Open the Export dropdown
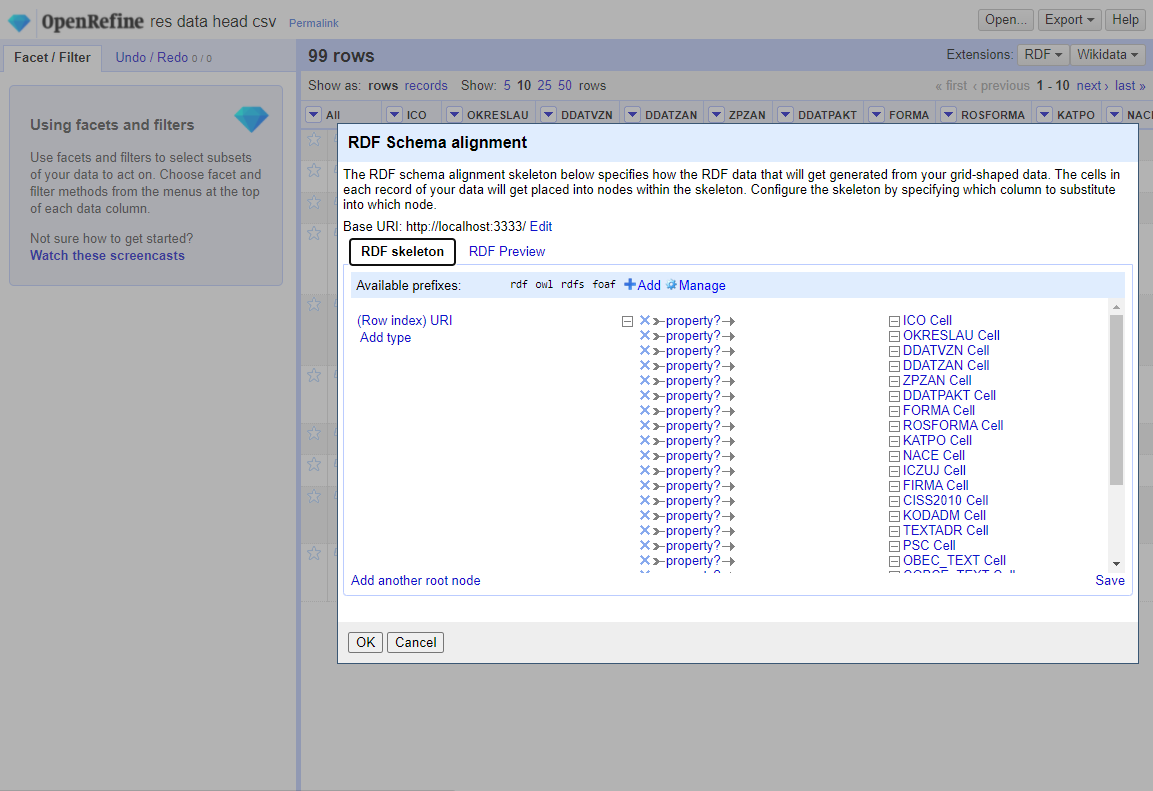The width and height of the screenshot is (1153, 791). pos(1069,20)
